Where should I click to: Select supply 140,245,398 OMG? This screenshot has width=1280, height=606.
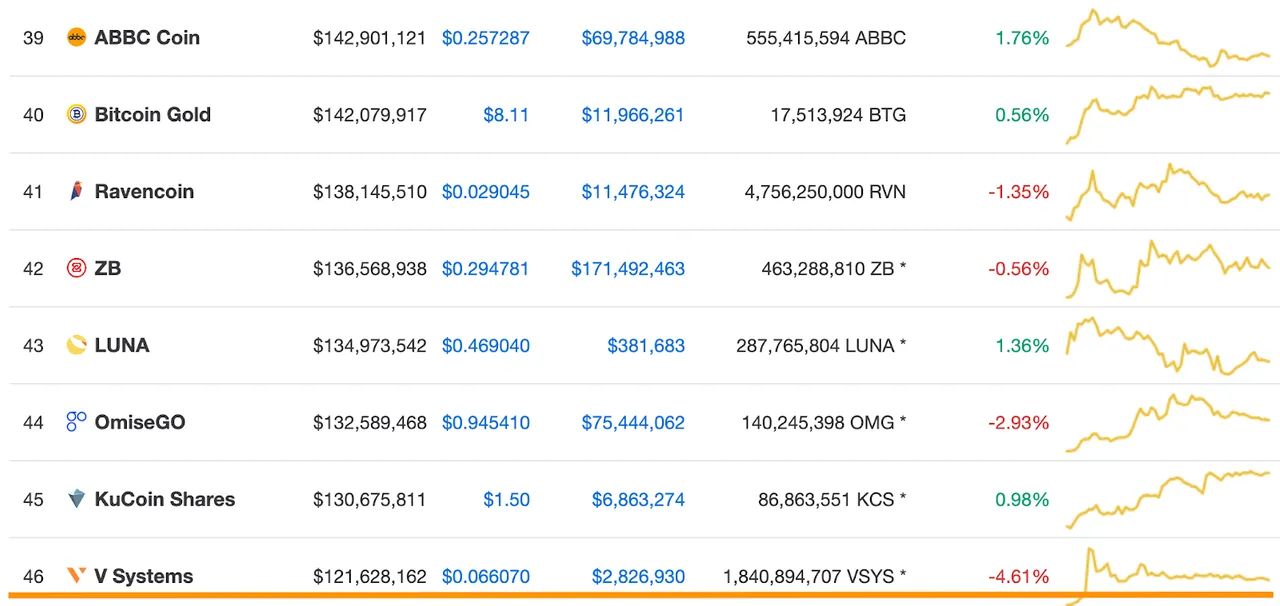[x=824, y=423]
